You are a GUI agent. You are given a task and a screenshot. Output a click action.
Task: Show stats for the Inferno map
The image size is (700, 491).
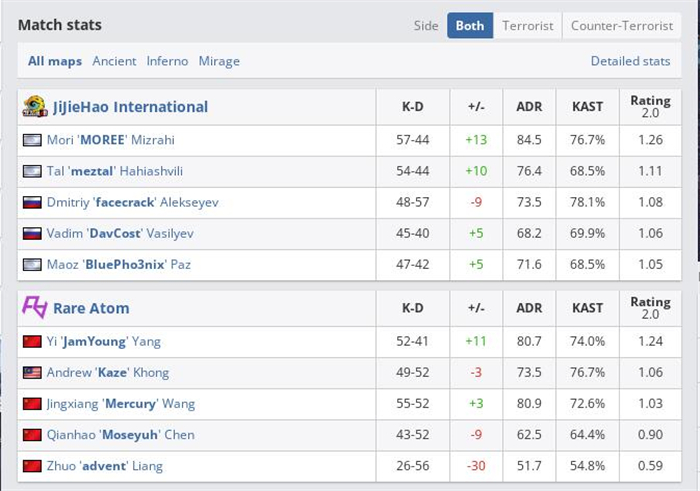[167, 61]
